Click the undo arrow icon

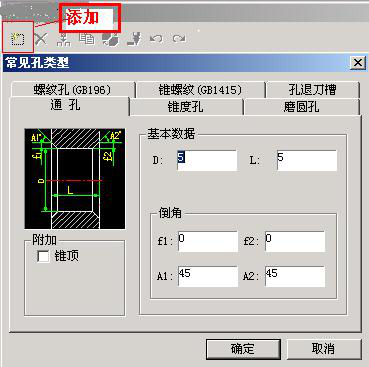pyautogui.click(x=156, y=39)
